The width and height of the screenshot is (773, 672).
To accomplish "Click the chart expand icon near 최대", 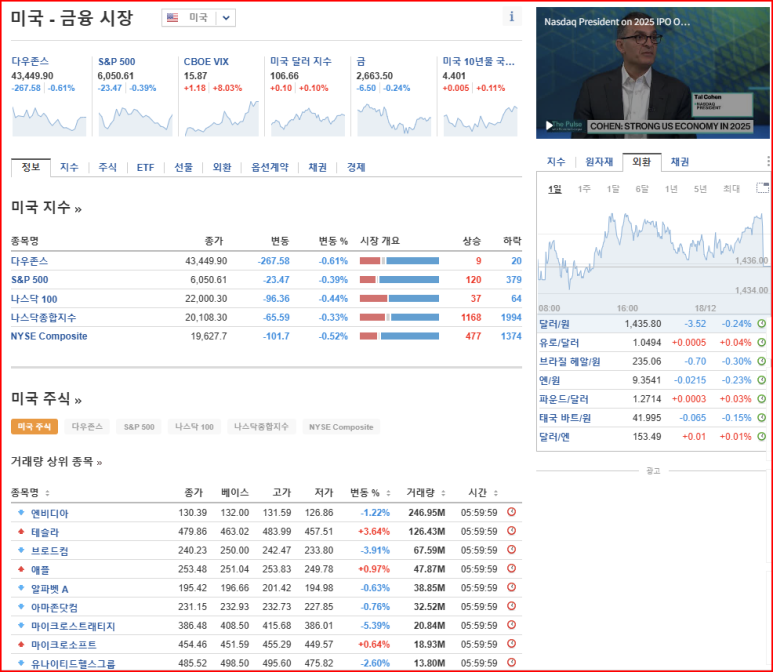I will 762,188.
